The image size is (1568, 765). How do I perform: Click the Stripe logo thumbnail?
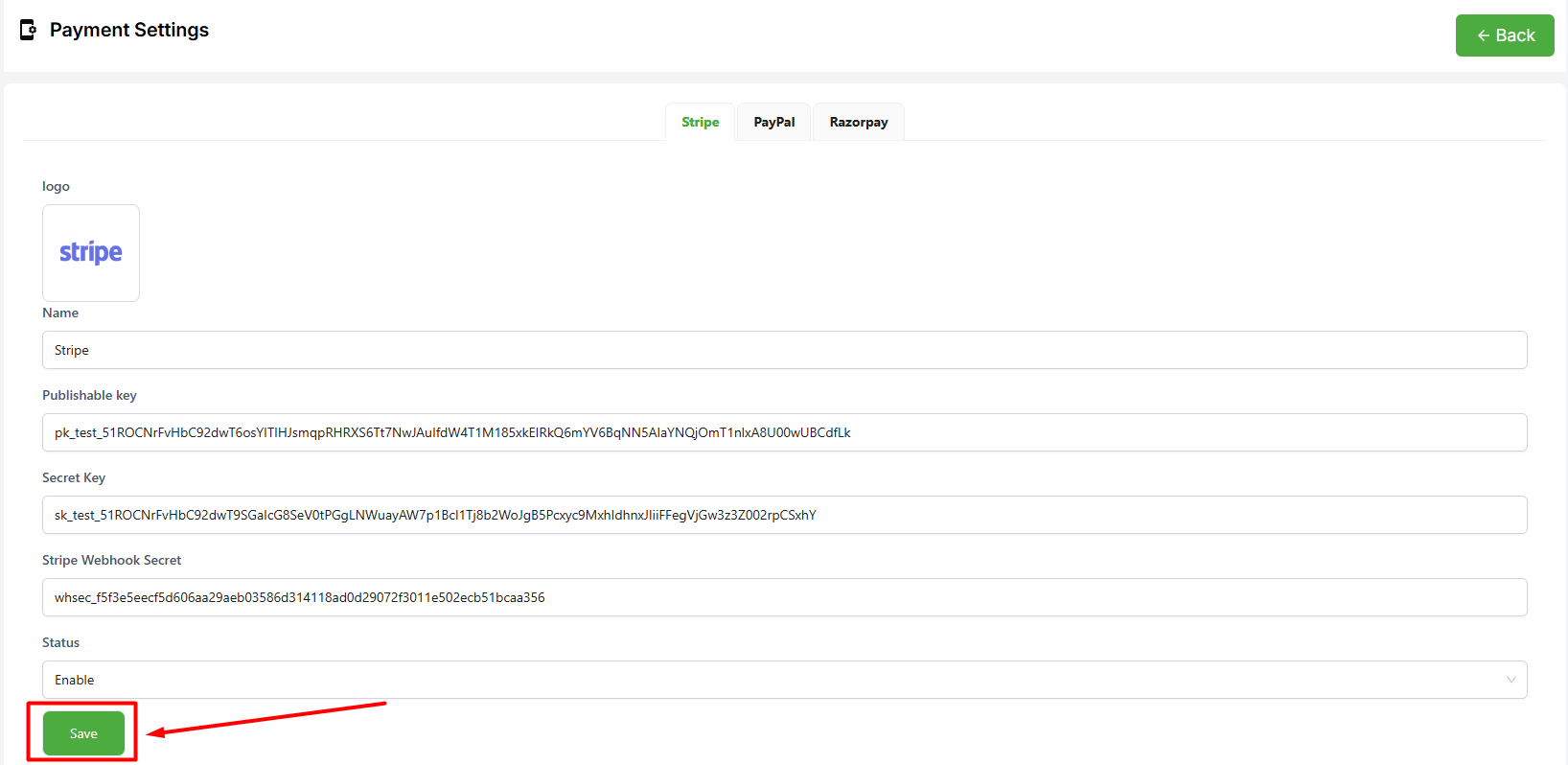pos(91,253)
